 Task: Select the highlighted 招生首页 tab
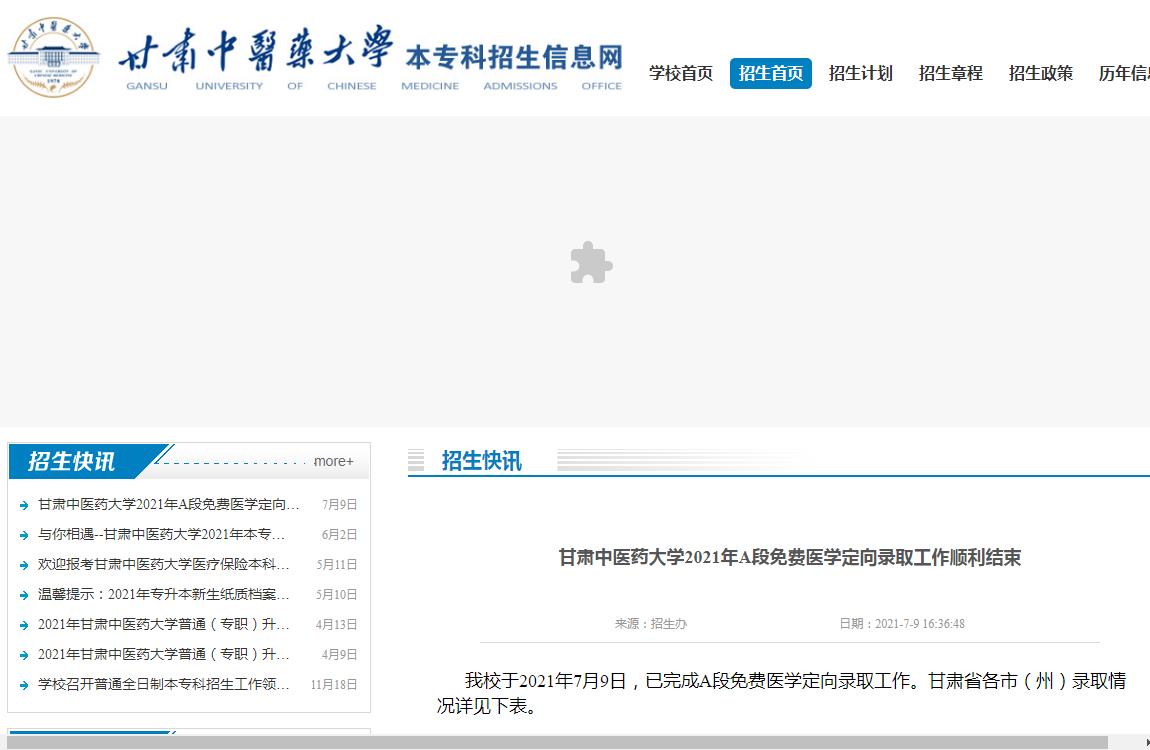[x=771, y=73]
